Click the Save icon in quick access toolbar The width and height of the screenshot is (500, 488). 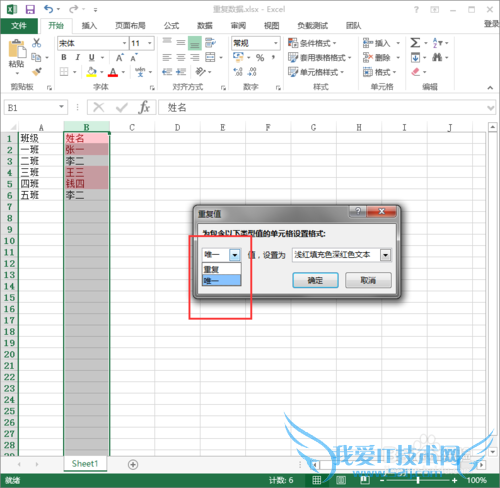[30, 9]
